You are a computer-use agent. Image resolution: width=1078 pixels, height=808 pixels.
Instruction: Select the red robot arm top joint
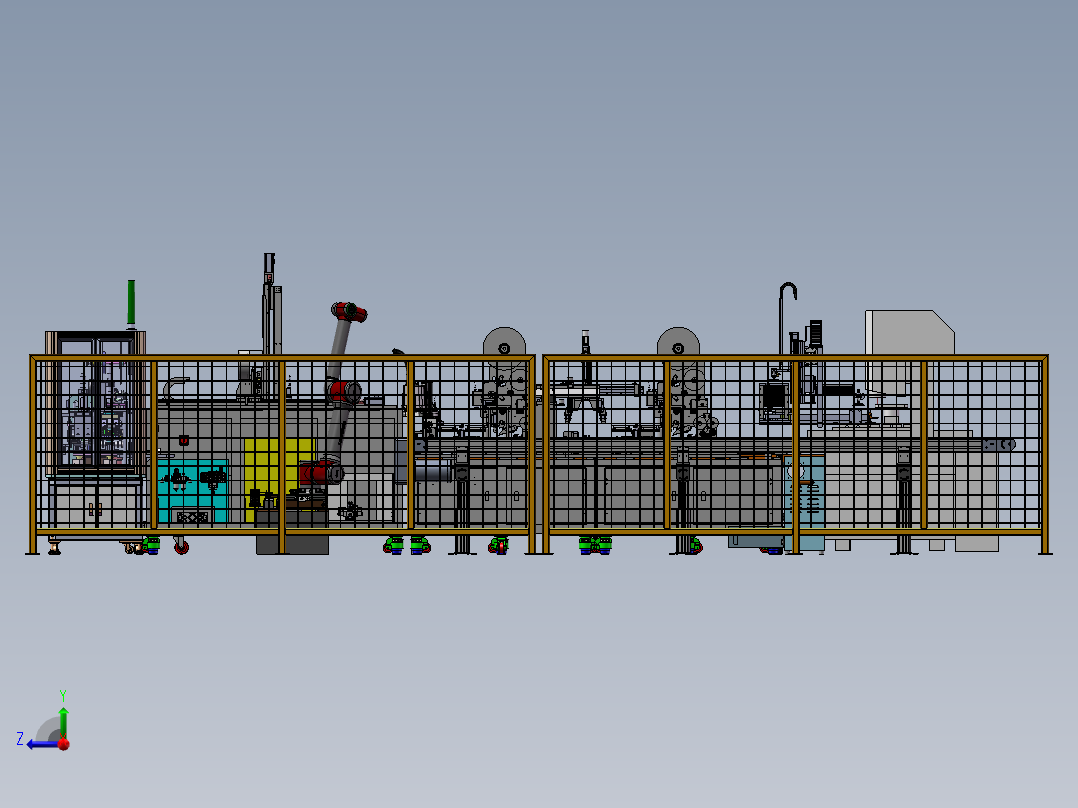tap(349, 312)
